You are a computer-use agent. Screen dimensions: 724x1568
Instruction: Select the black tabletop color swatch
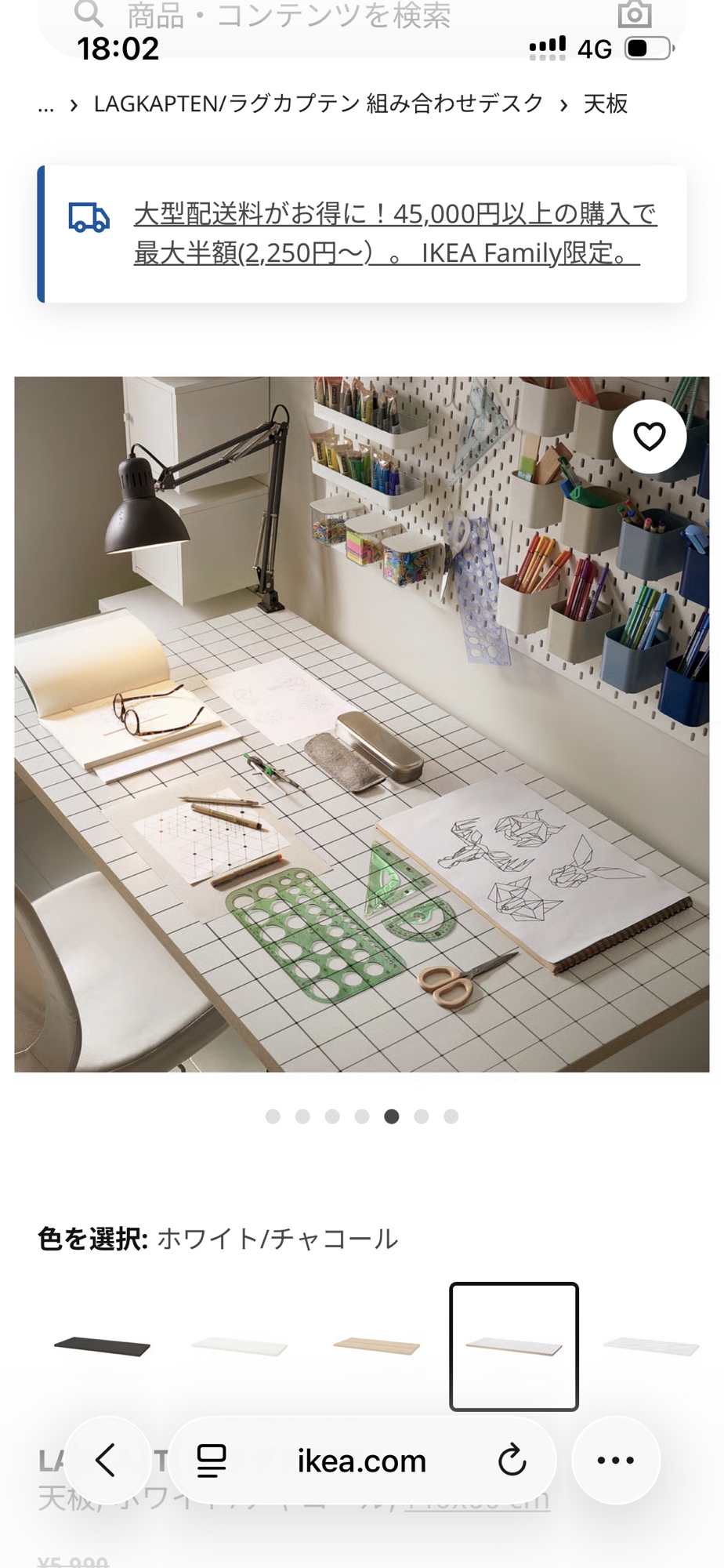coord(102,1347)
